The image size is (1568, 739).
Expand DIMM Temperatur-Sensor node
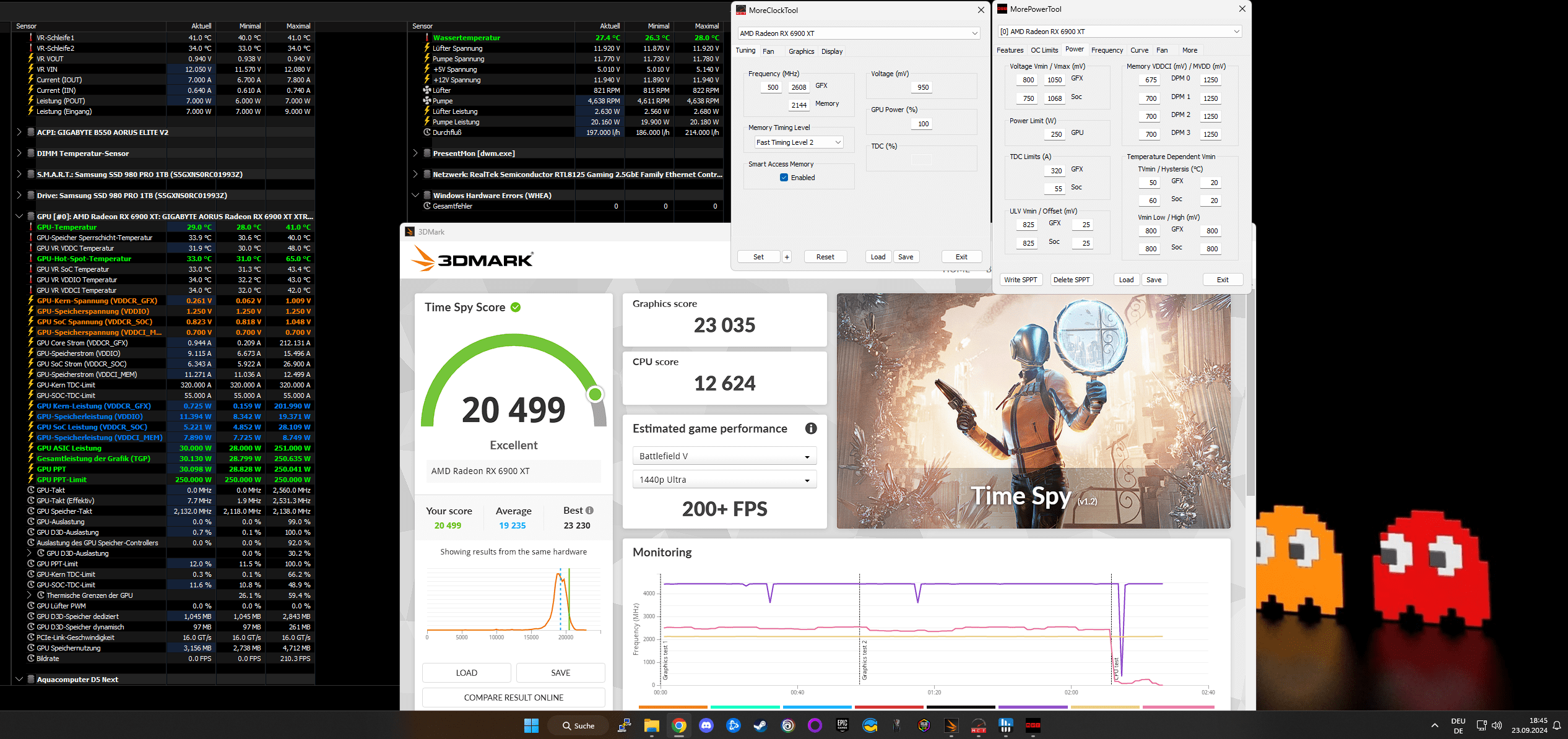click(19, 153)
